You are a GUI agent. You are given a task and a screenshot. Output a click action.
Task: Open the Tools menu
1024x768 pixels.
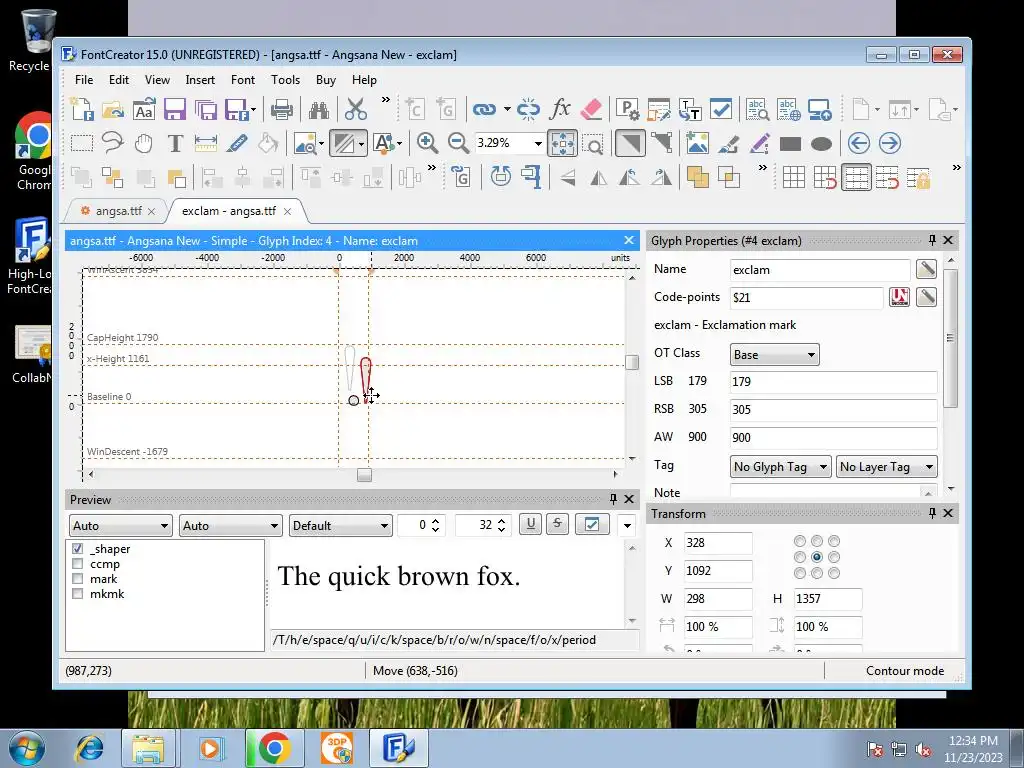coord(285,80)
